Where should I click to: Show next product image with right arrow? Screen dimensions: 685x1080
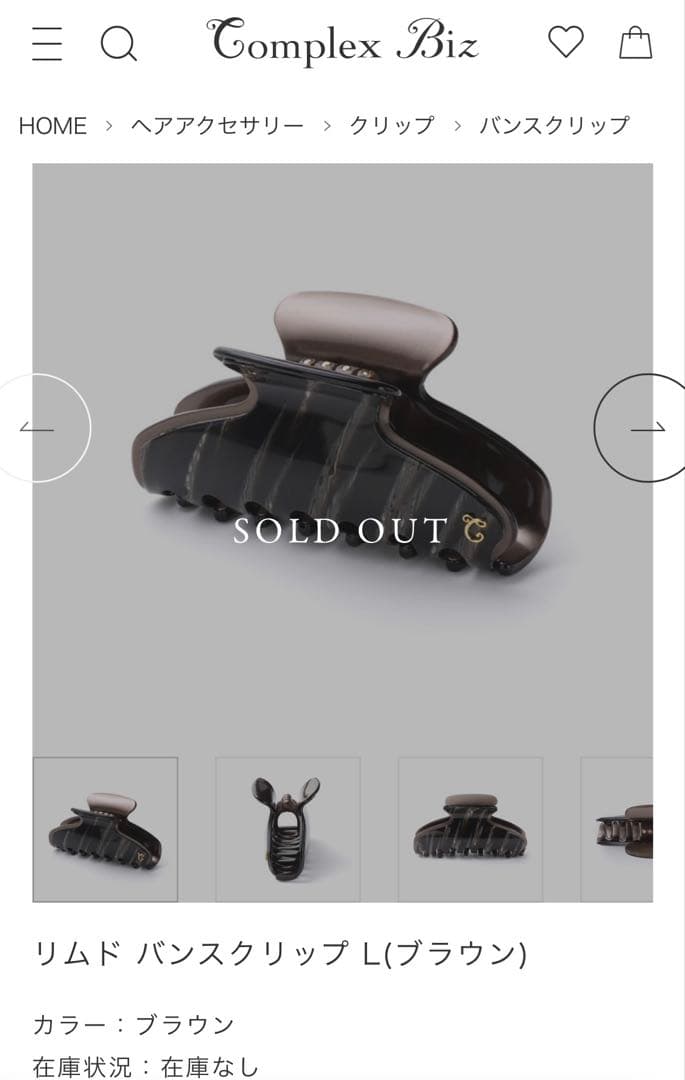(x=640, y=428)
